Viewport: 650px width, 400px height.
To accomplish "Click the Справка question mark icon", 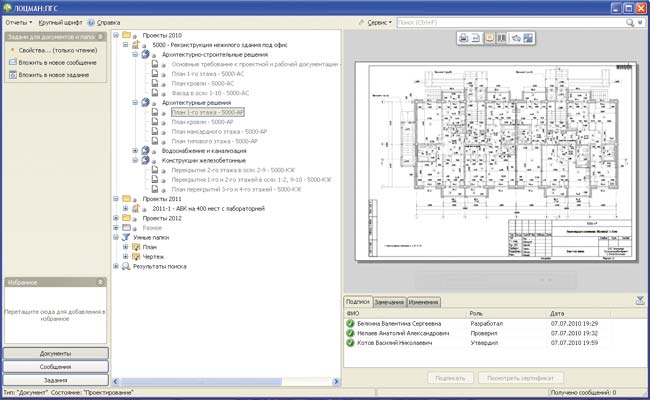I will [91, 22].
